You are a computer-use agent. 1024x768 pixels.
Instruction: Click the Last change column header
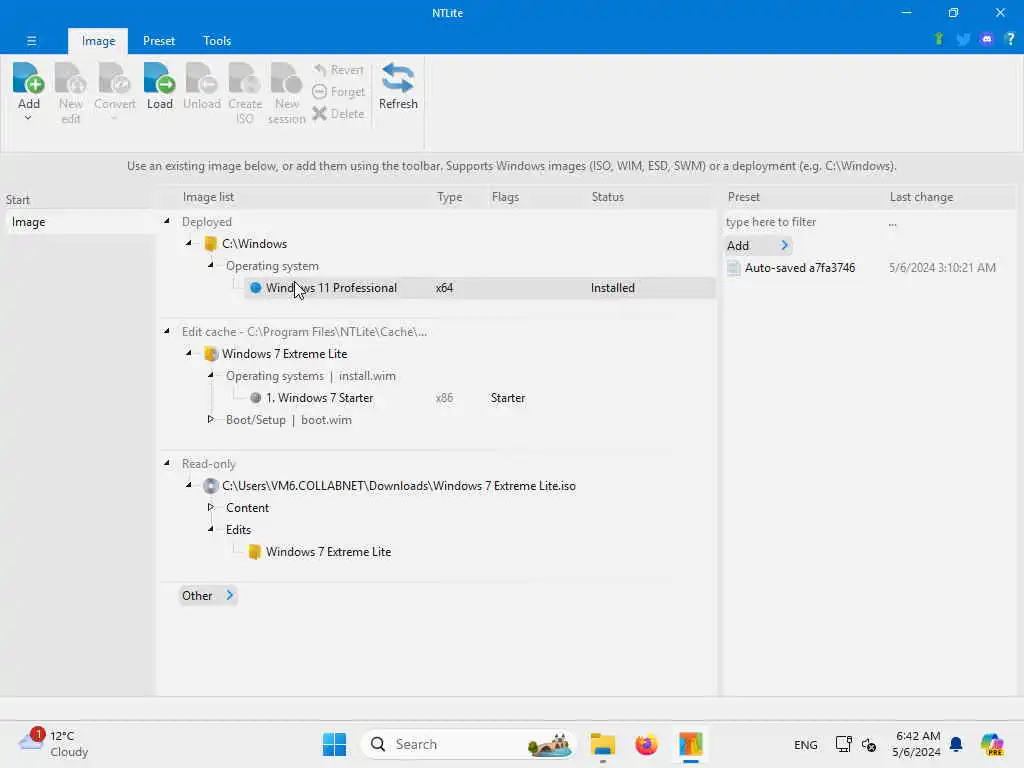pos(921,197)
